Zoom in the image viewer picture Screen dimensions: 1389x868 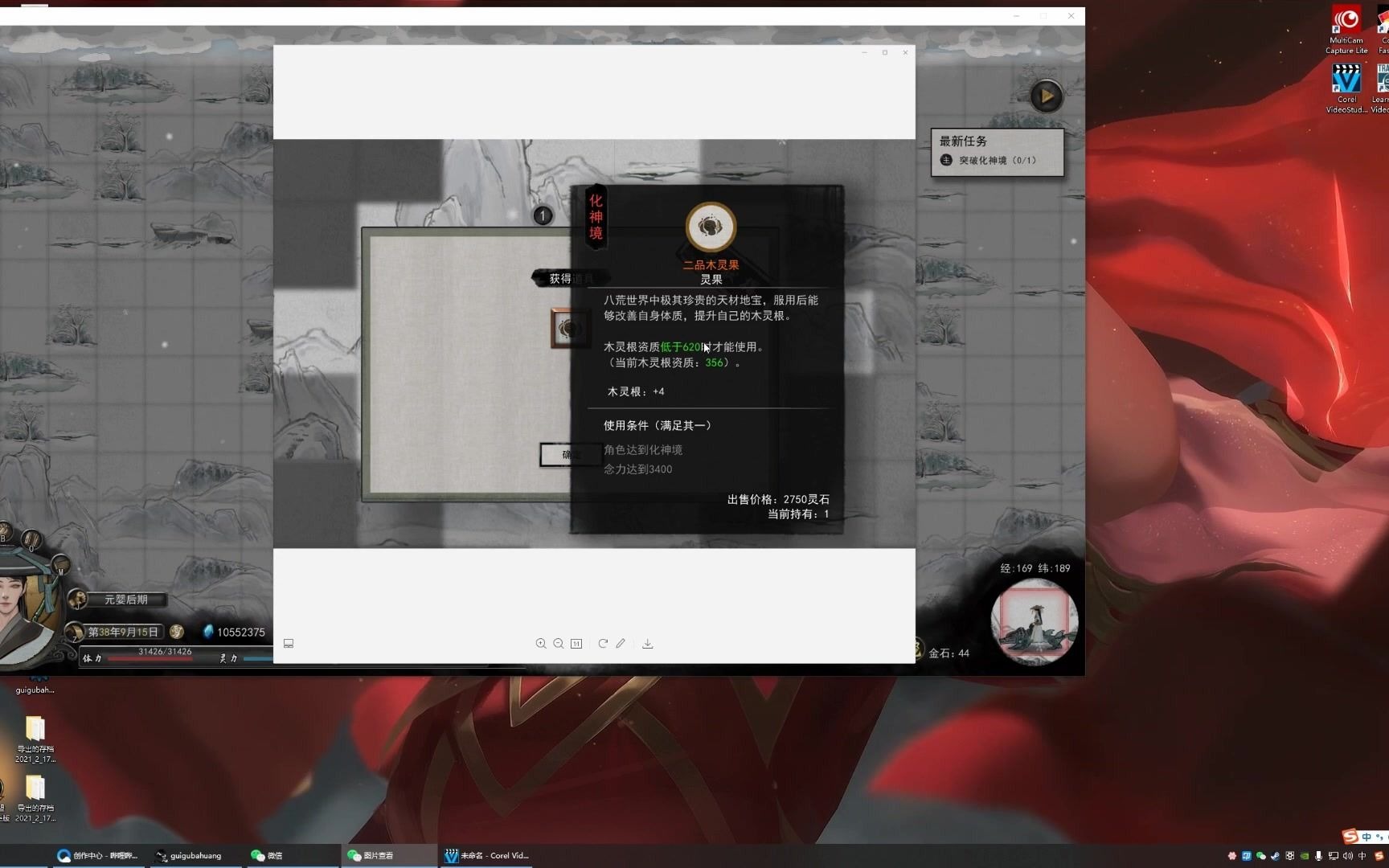pos(541,644)
